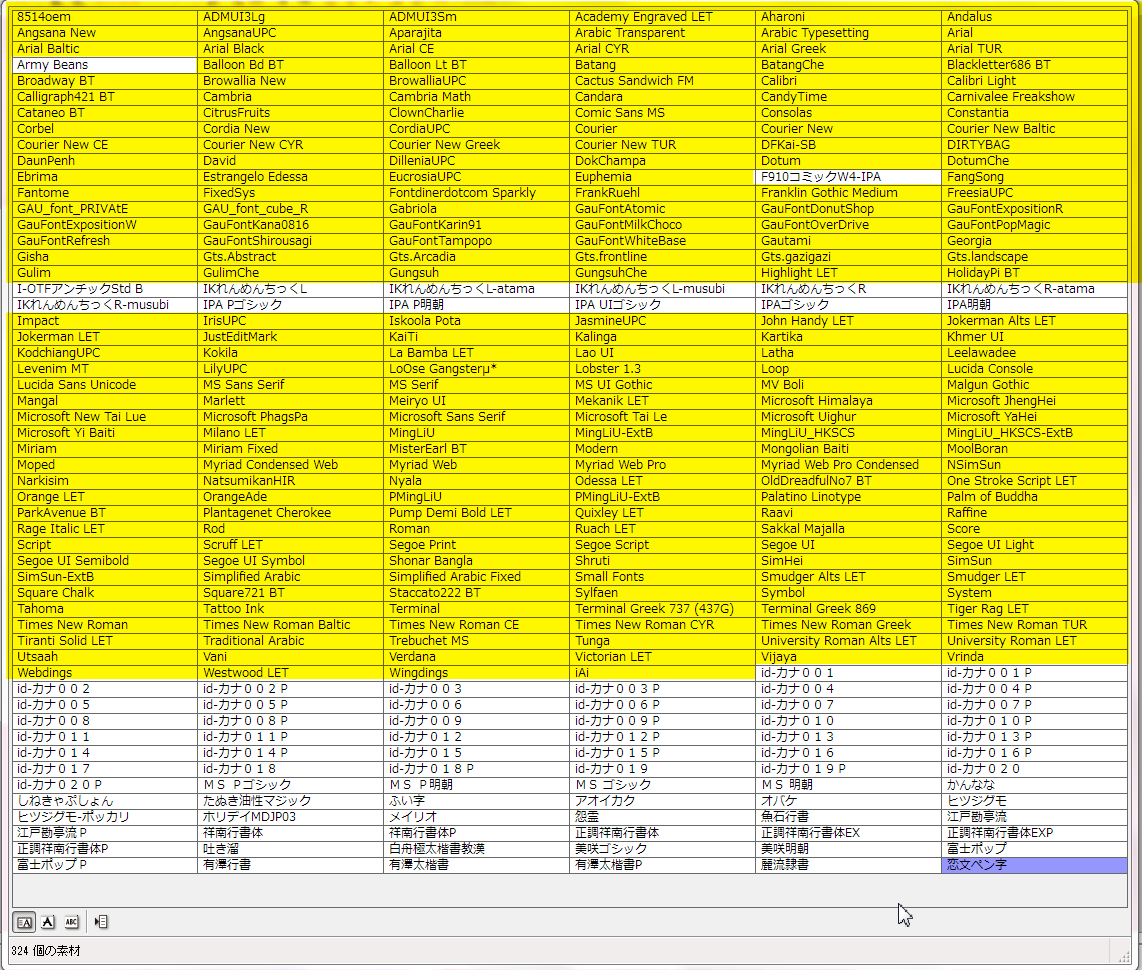Choose the 麗流隷書 font entry
This screenshot has height=970, width=1142.
(848, 866)
